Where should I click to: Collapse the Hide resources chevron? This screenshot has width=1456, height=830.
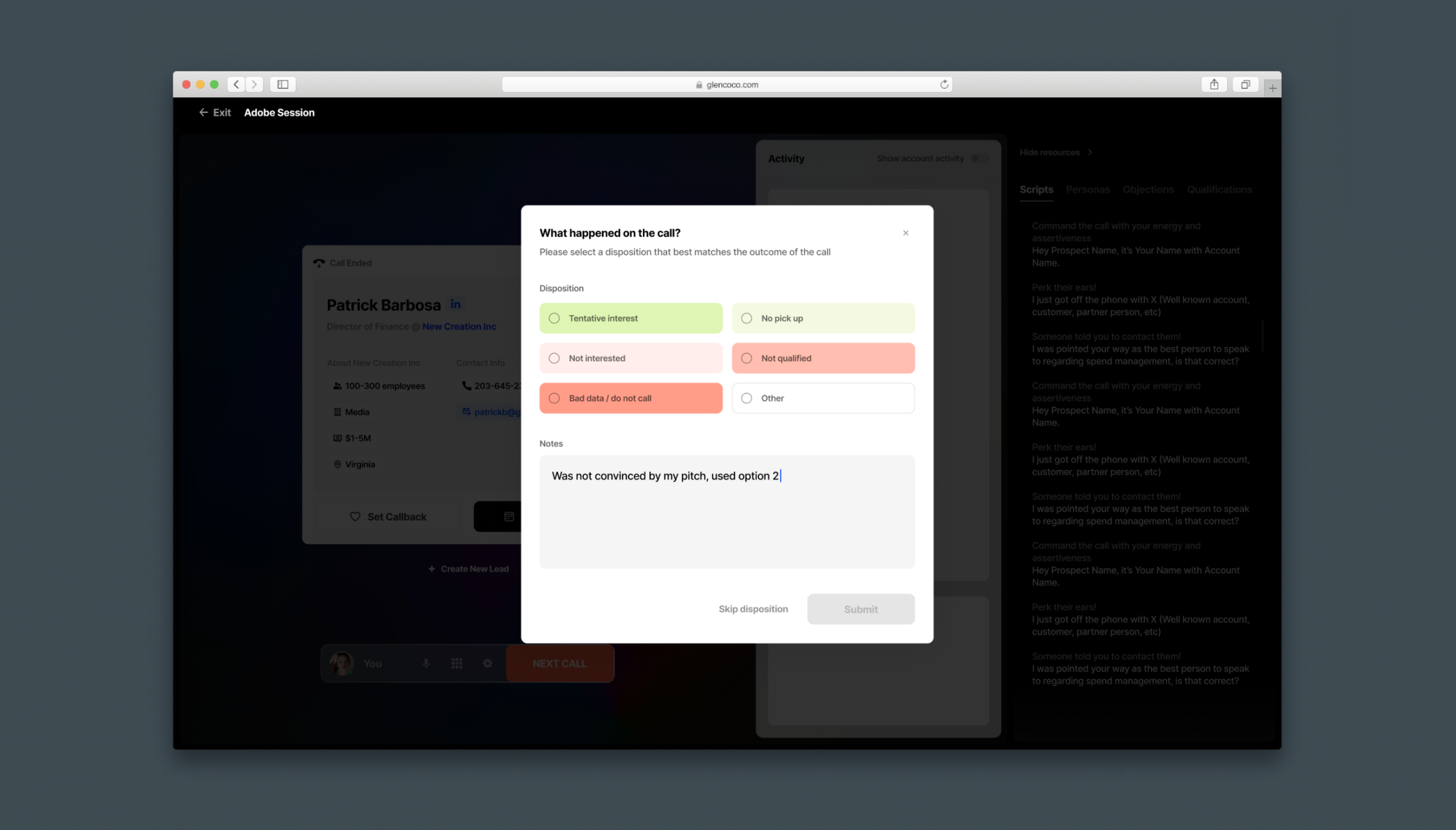tap(1090, 153)
